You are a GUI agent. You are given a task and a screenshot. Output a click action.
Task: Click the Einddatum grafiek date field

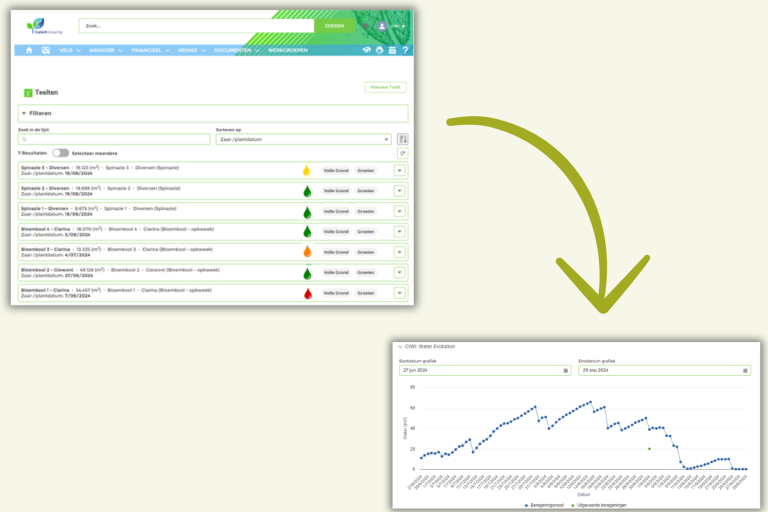click(x=664, y=370)
